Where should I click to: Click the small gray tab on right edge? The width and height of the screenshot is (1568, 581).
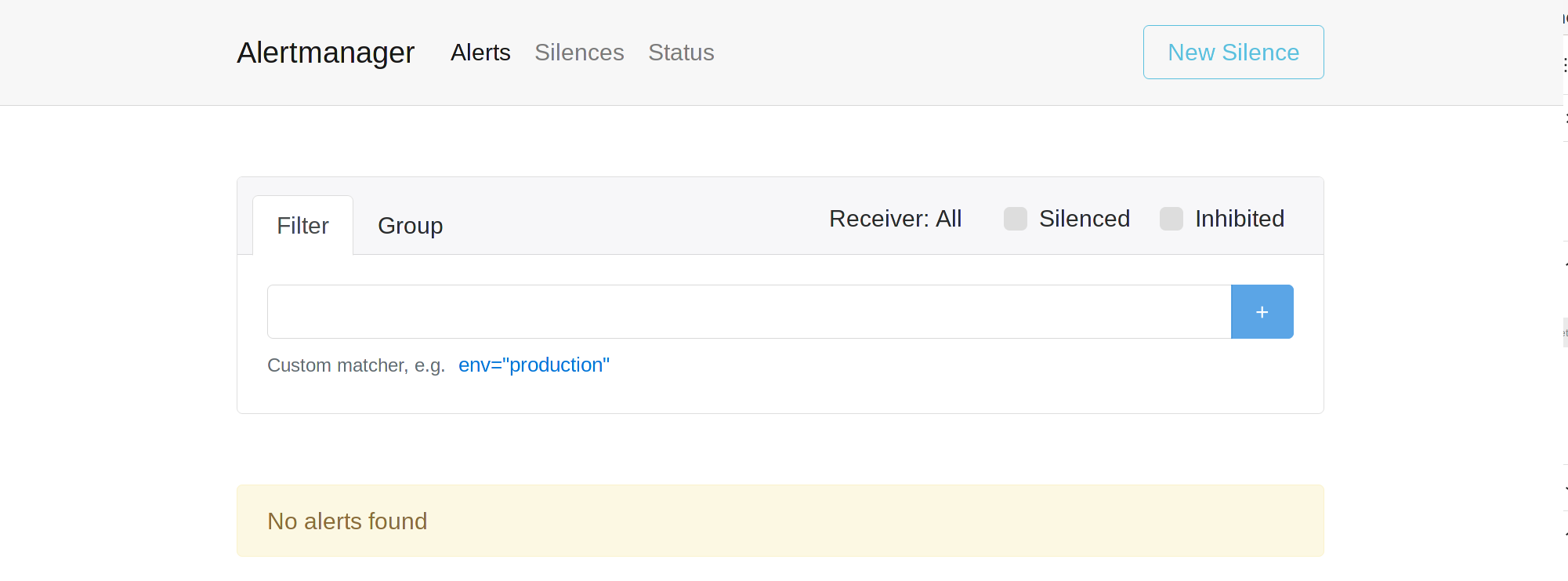1565,332
